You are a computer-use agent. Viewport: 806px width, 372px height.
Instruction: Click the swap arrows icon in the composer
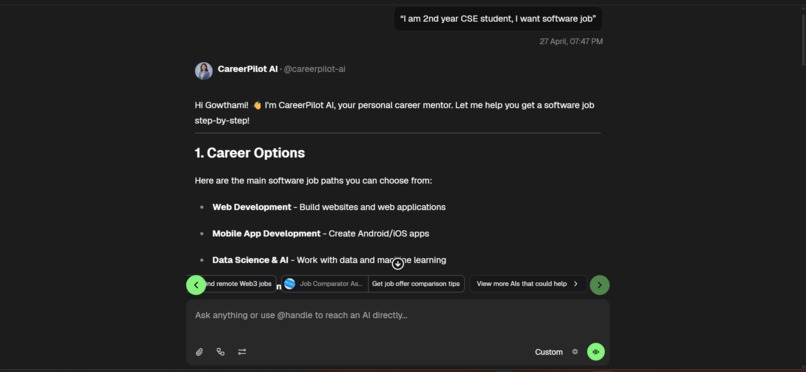pos(242,352)
